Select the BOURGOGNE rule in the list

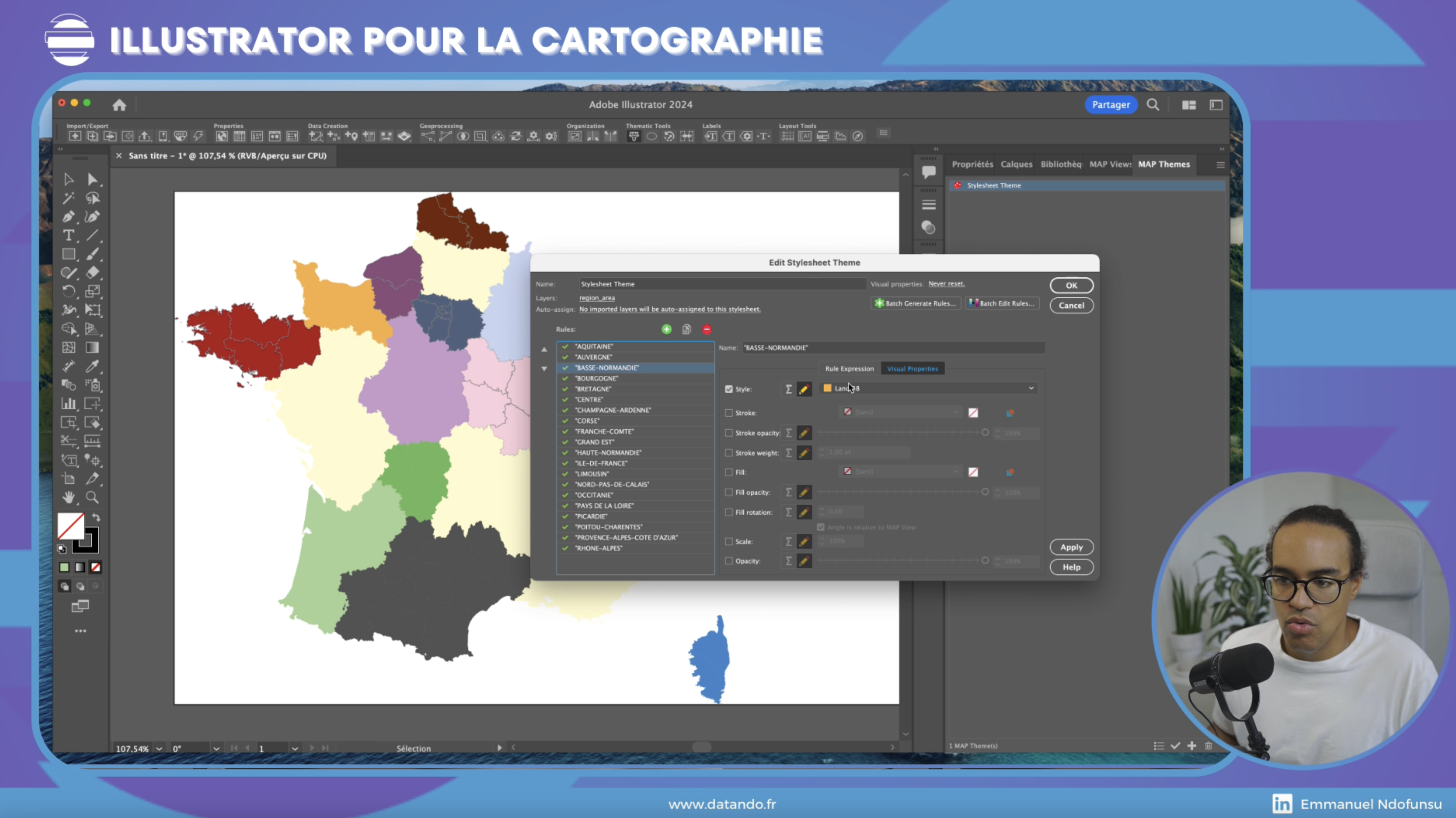coord(596,378)
